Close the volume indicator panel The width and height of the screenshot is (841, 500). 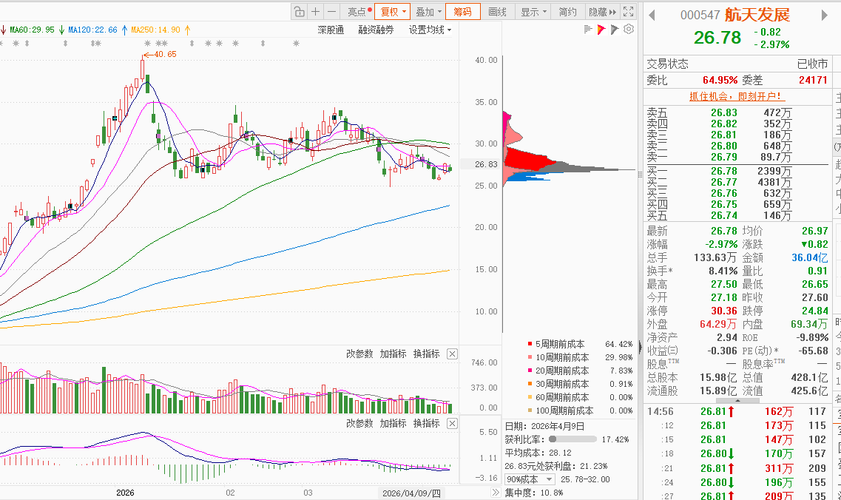452,354
